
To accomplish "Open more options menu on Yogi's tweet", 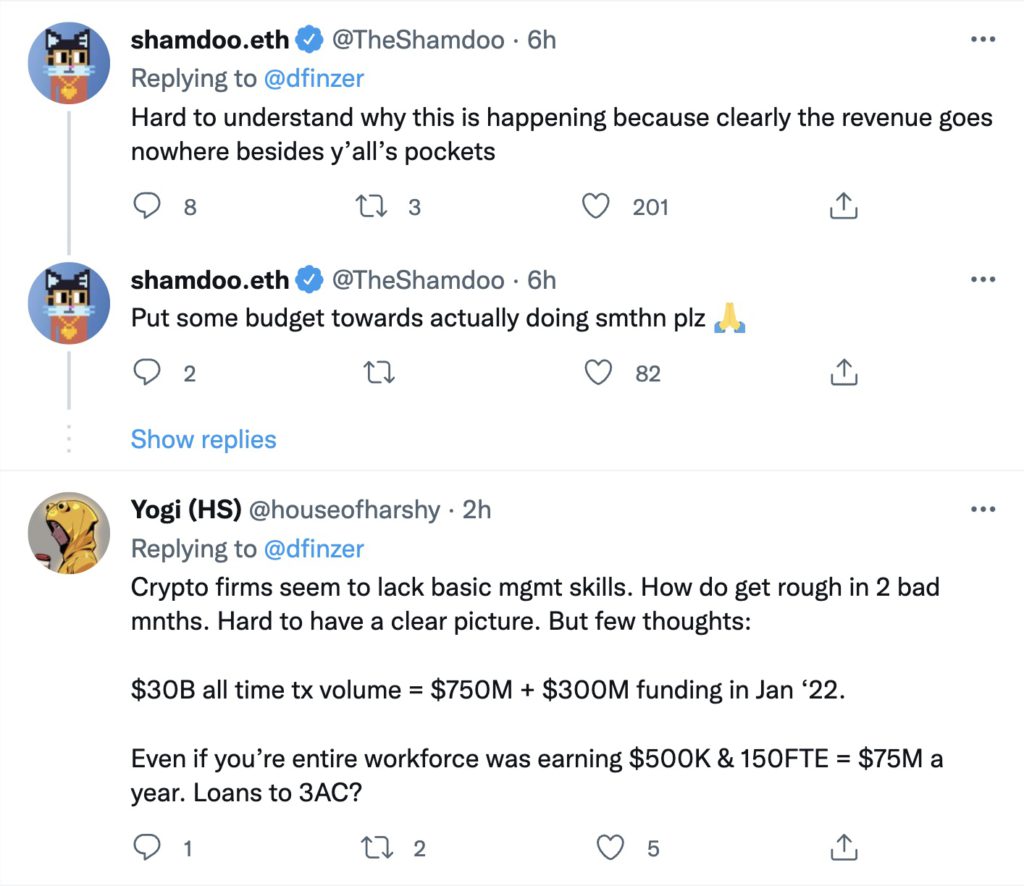I will pyautogui.click(x=984, y=510).
